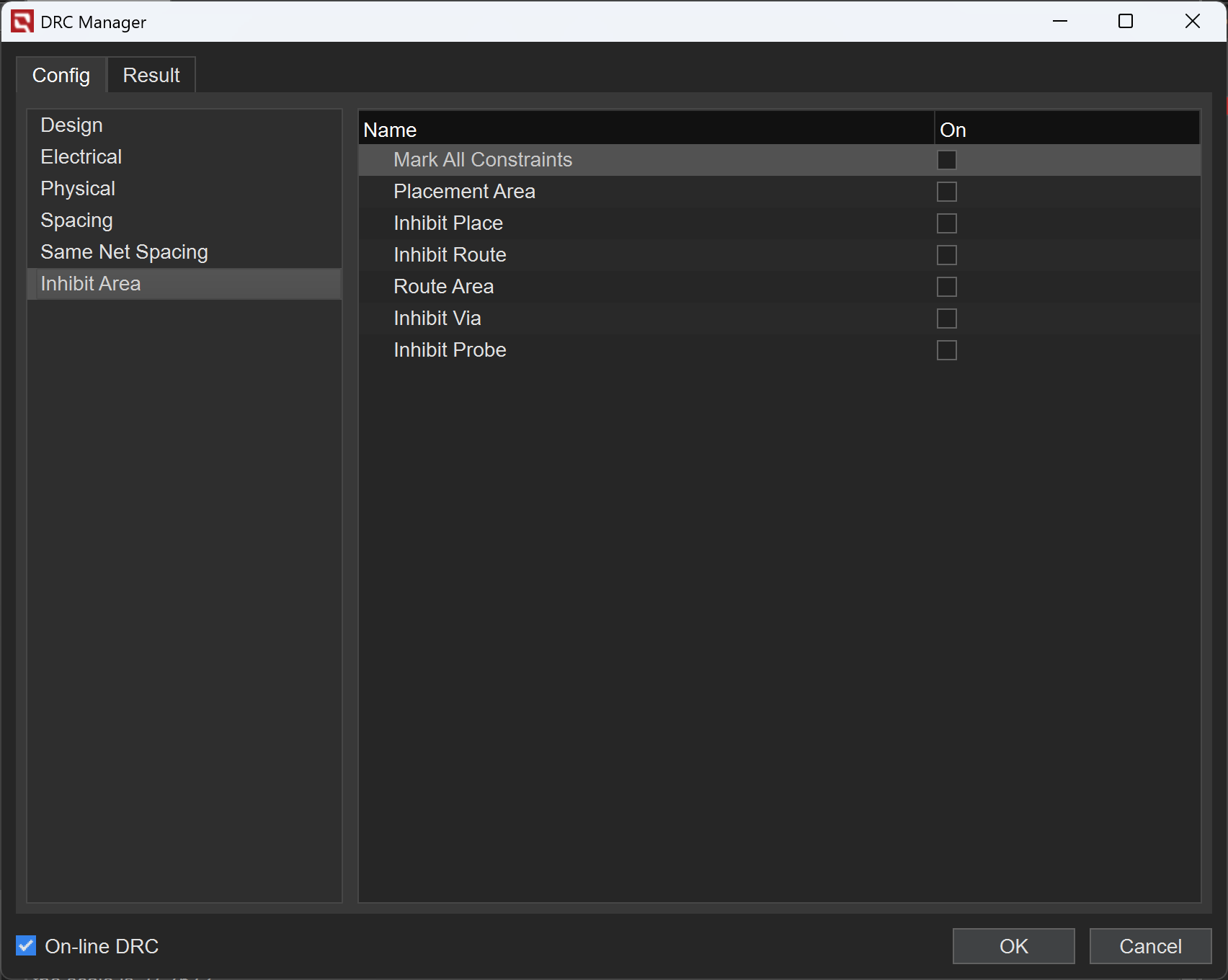Select Design category in list
The width and height of the screenshot is (1228, 980).
tap(72, 125)
